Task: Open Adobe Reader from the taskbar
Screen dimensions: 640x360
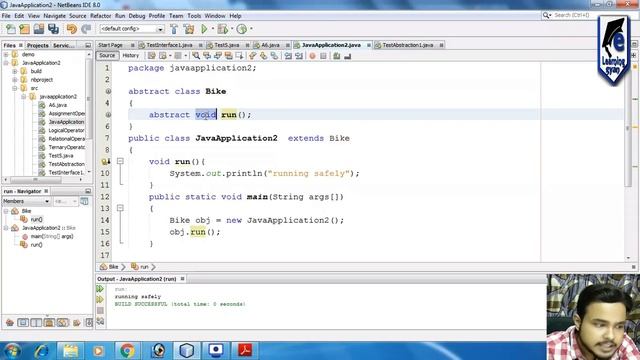Action: [x=245, y=351]
